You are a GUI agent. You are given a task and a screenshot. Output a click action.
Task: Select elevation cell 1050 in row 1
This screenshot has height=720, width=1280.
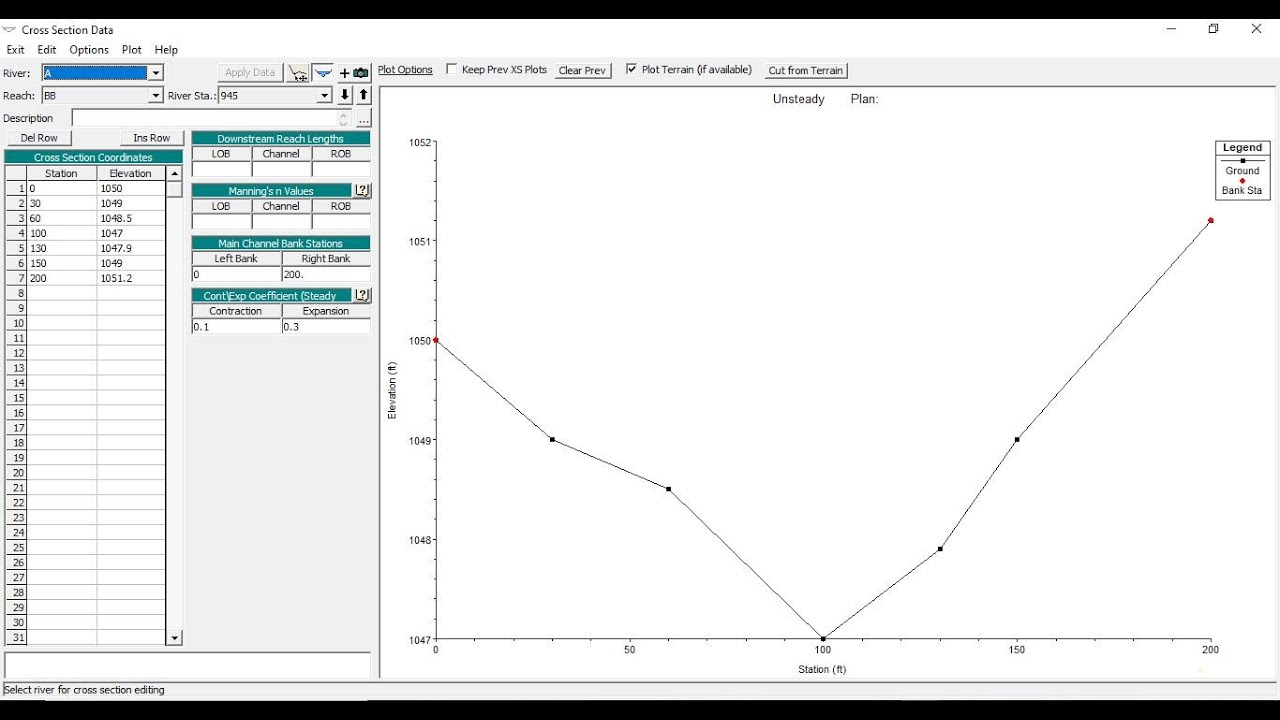pyautogui.click(x=131, y=188)
